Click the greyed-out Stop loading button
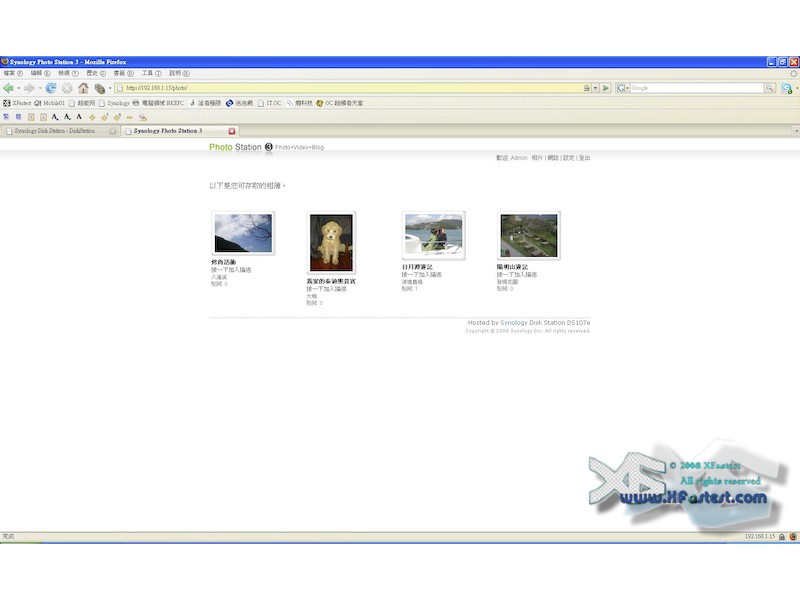800x600 pixels. pyautogui.click(x=67, y=88)
